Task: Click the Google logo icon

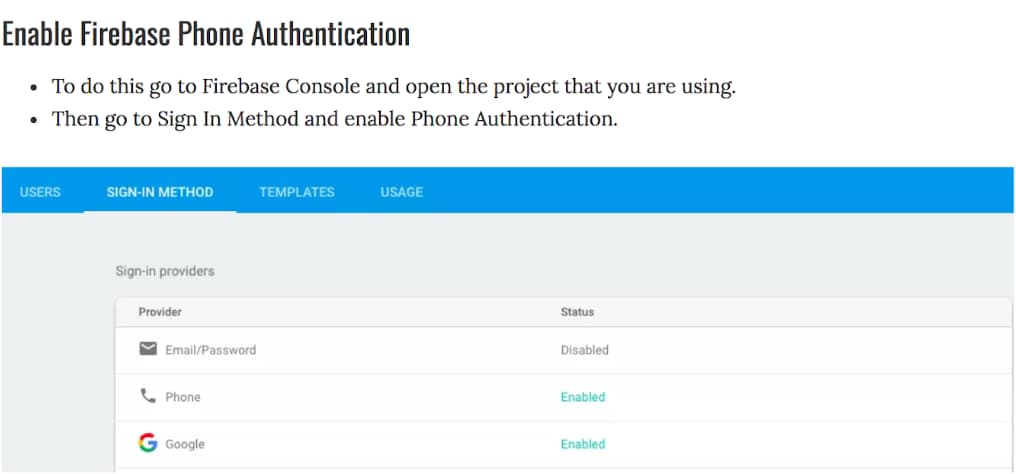Action: coord(148,444)
